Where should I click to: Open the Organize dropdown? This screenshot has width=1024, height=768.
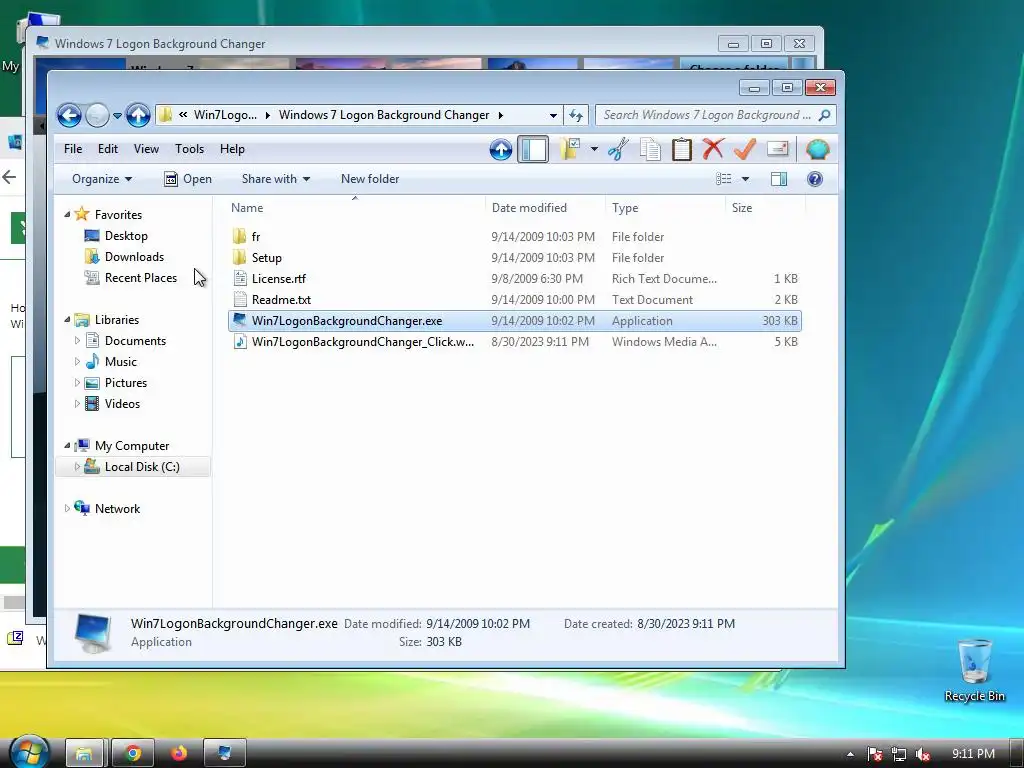102,179
